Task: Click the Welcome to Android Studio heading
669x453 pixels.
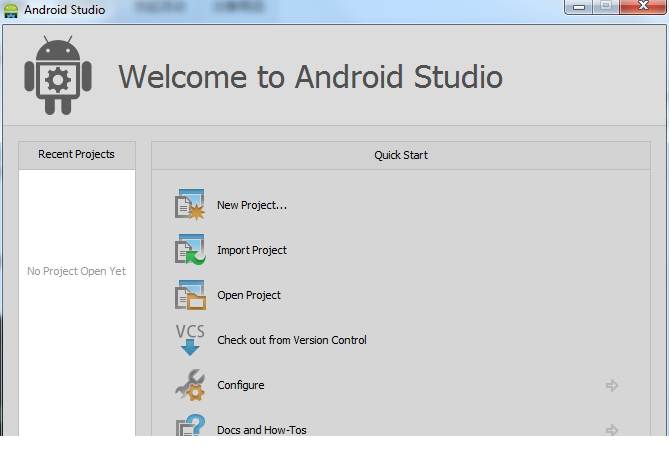Action: tap(311, 77)
